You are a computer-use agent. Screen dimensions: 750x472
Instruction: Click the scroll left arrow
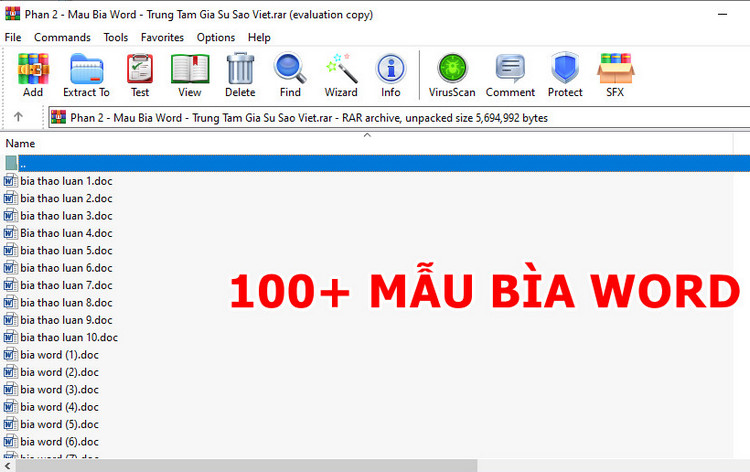pos(7,465)
